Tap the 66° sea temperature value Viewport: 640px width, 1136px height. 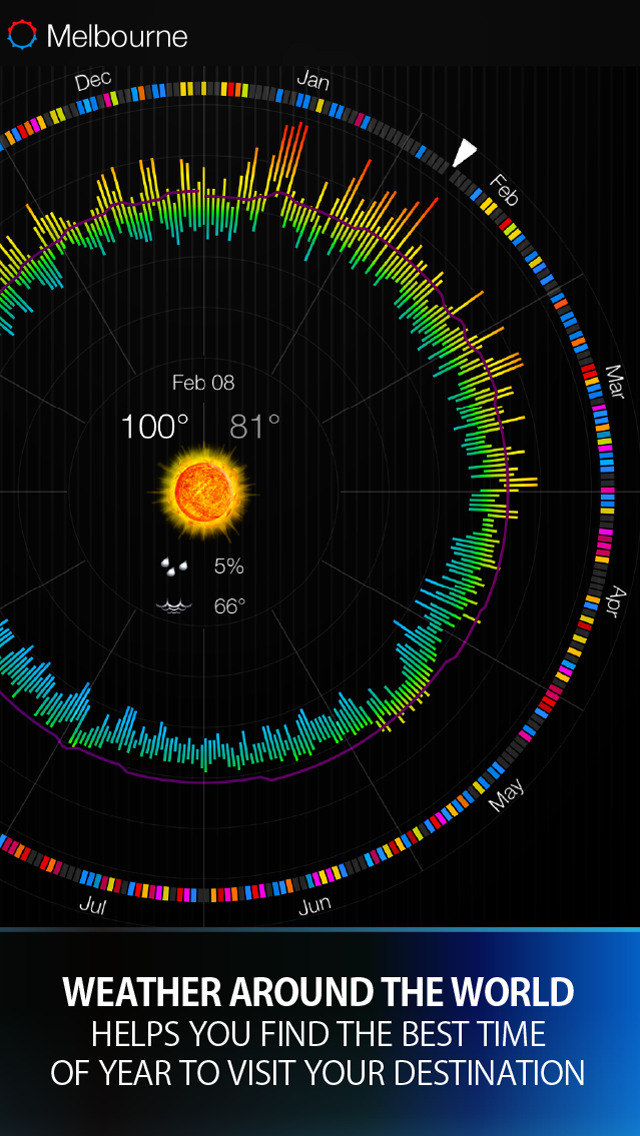coord(230,606)
